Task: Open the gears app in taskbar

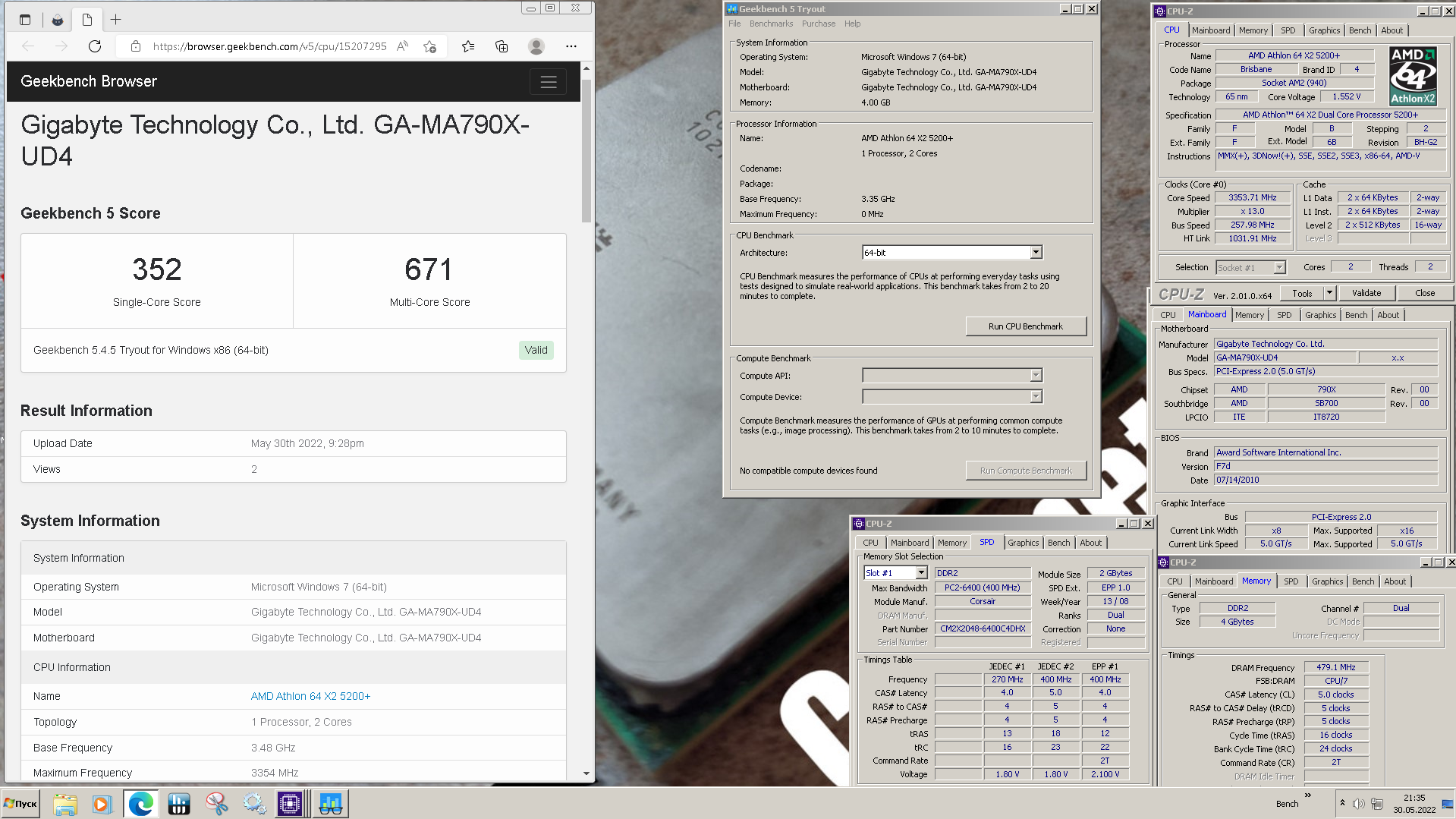Action: (x=254, y=804)
